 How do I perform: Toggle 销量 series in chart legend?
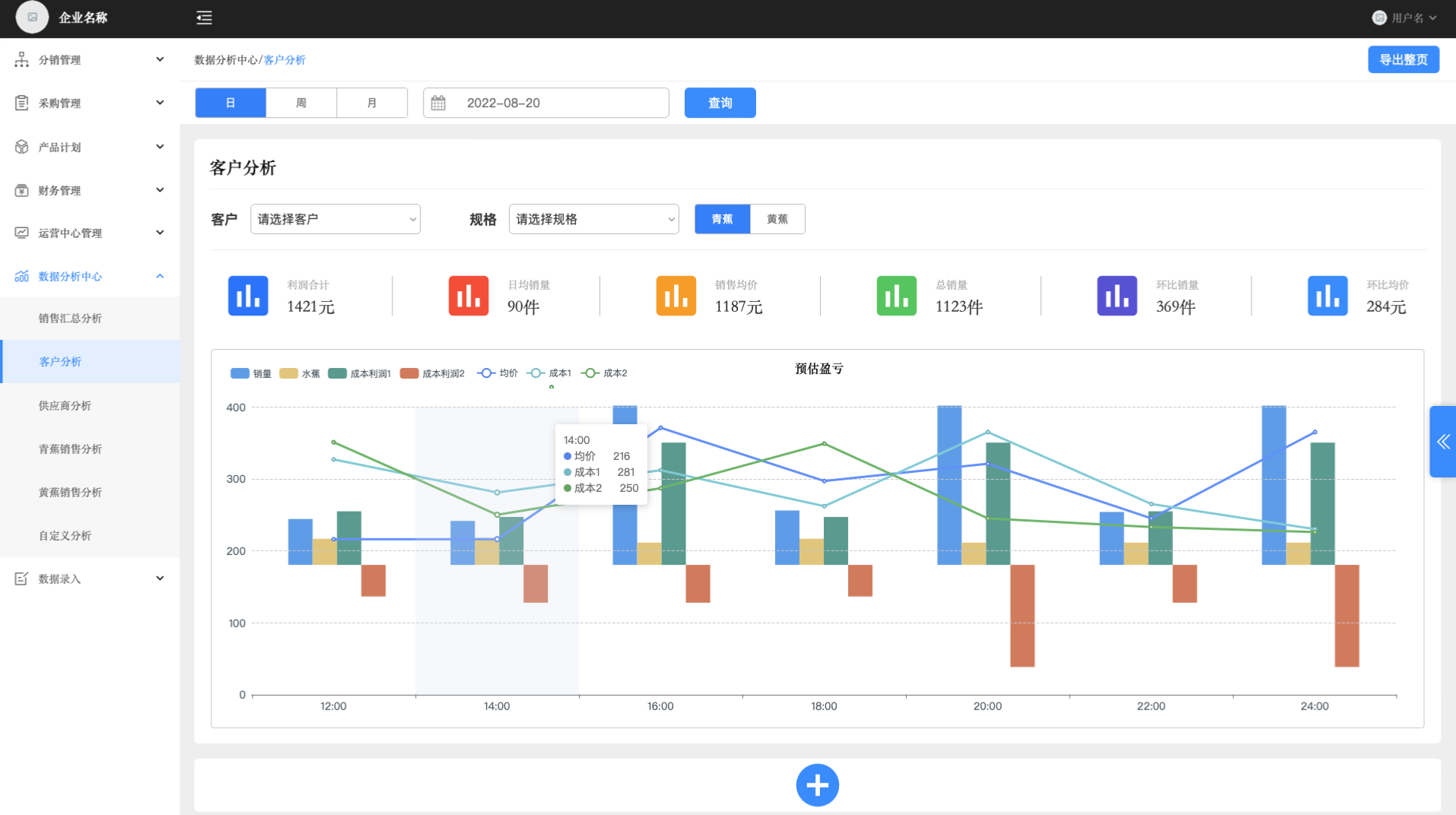point(251,373)
